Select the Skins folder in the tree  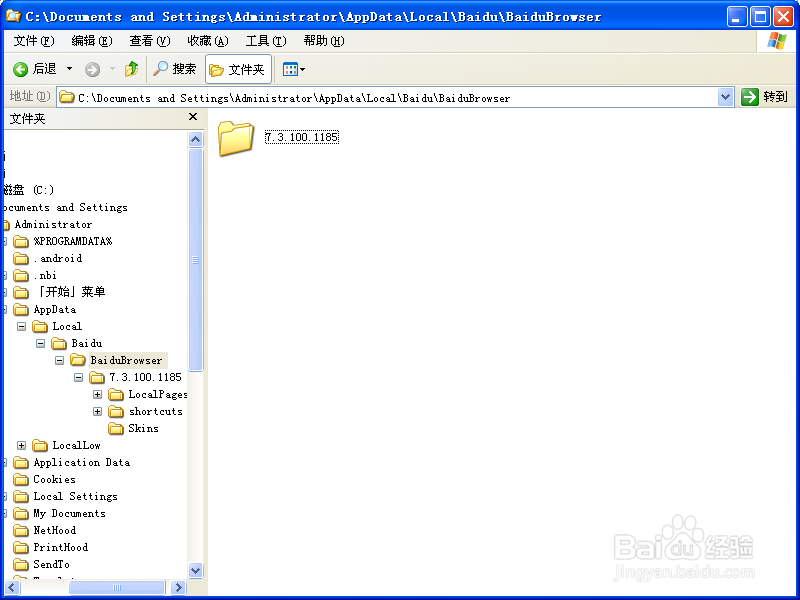click(143, 429)
